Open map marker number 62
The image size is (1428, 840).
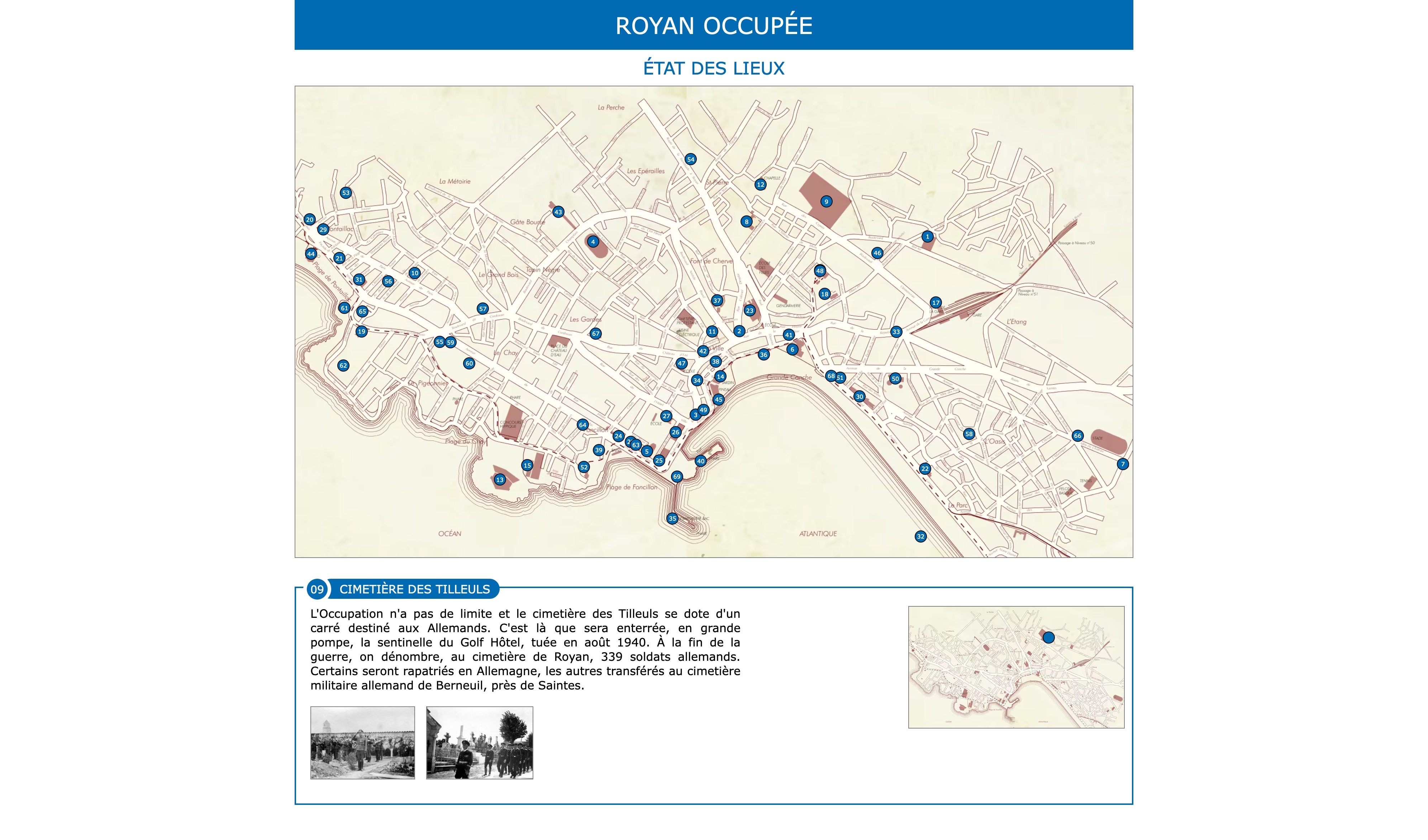tap(343, 366)
